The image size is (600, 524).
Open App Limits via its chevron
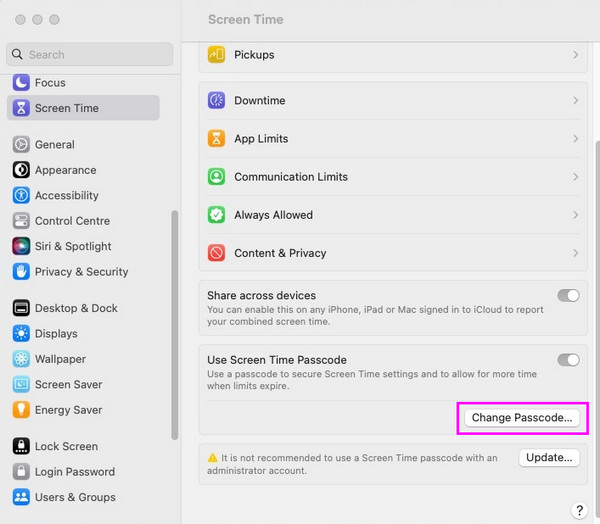576,139
